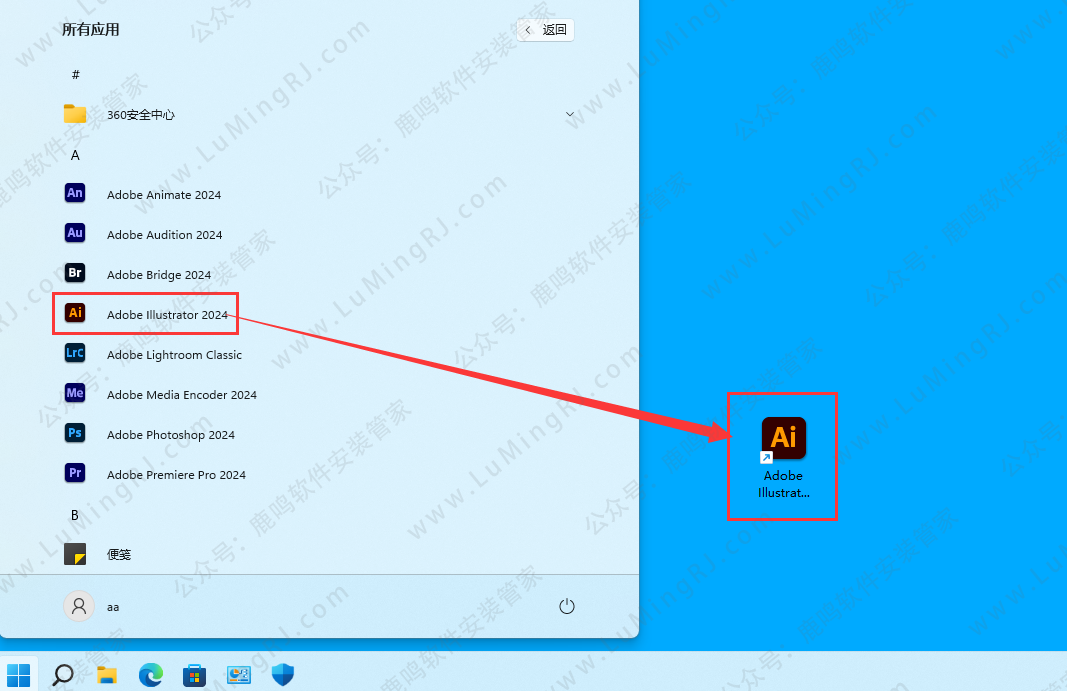The height and width of the screenshot is (691, 1067).
Task: Jump via the # section header
Action: click(x=76, y=74)
